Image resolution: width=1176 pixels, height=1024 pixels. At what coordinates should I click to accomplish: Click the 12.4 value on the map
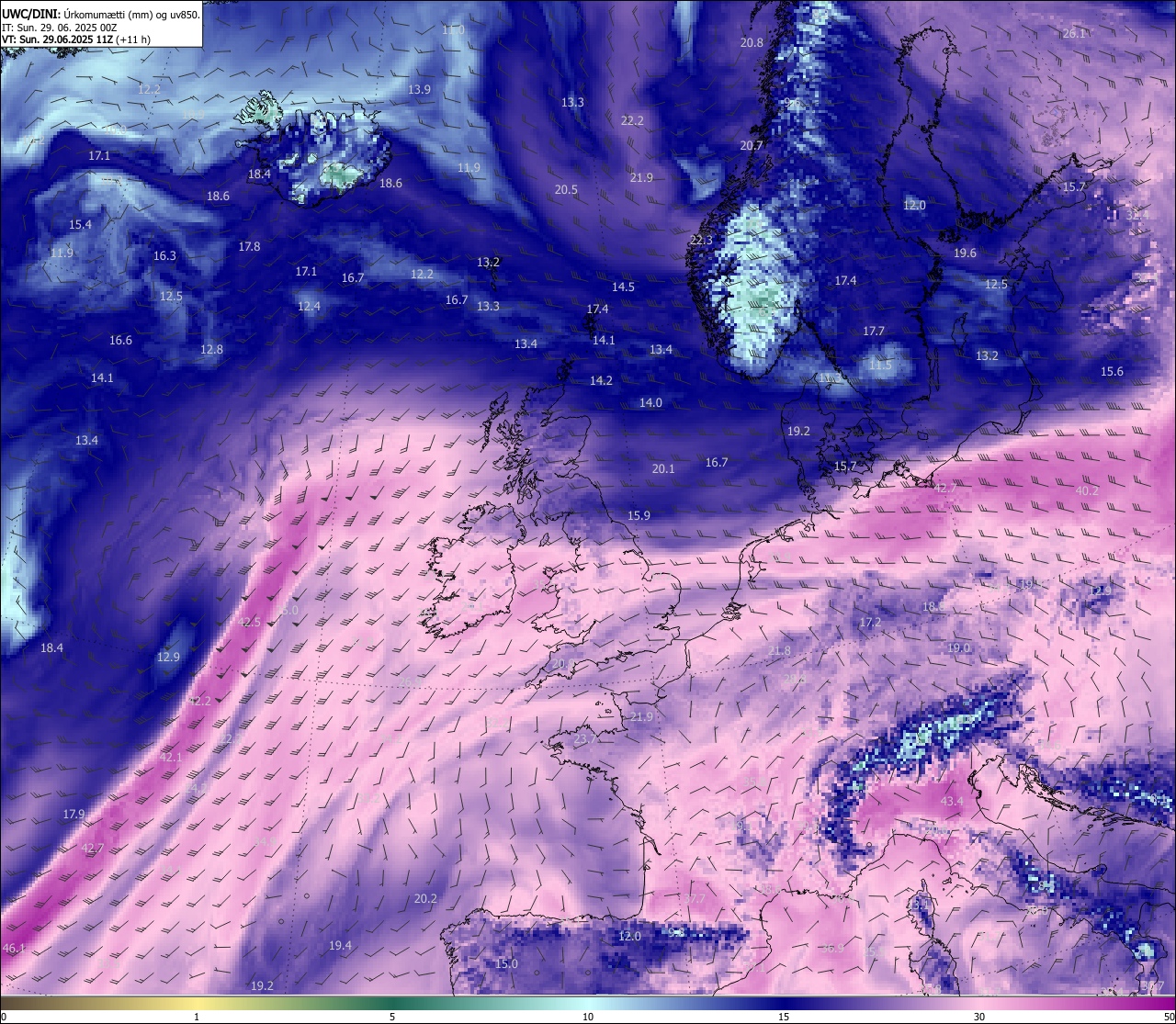click(x=309, y=306)
